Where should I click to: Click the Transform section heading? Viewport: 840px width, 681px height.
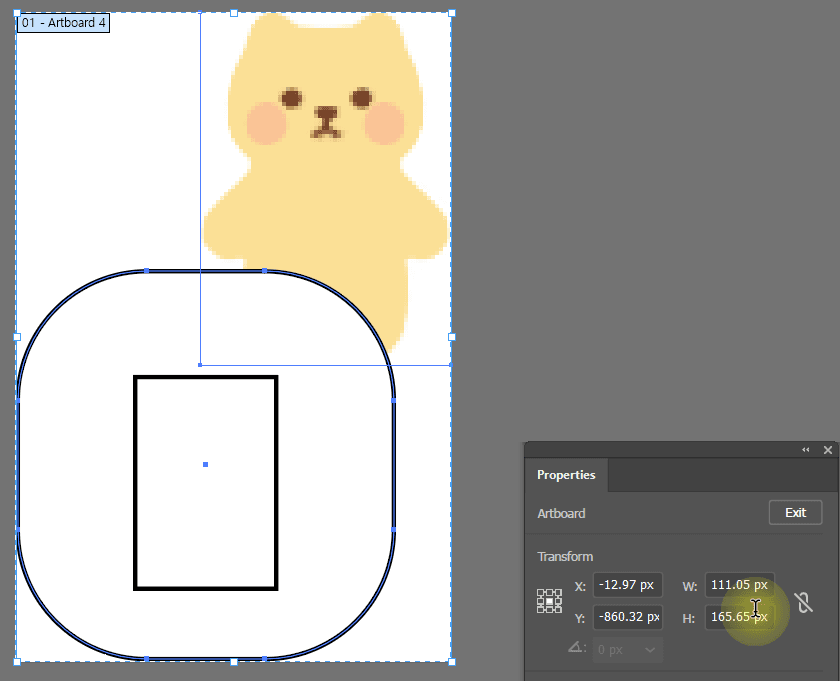(x=565, y=556)
